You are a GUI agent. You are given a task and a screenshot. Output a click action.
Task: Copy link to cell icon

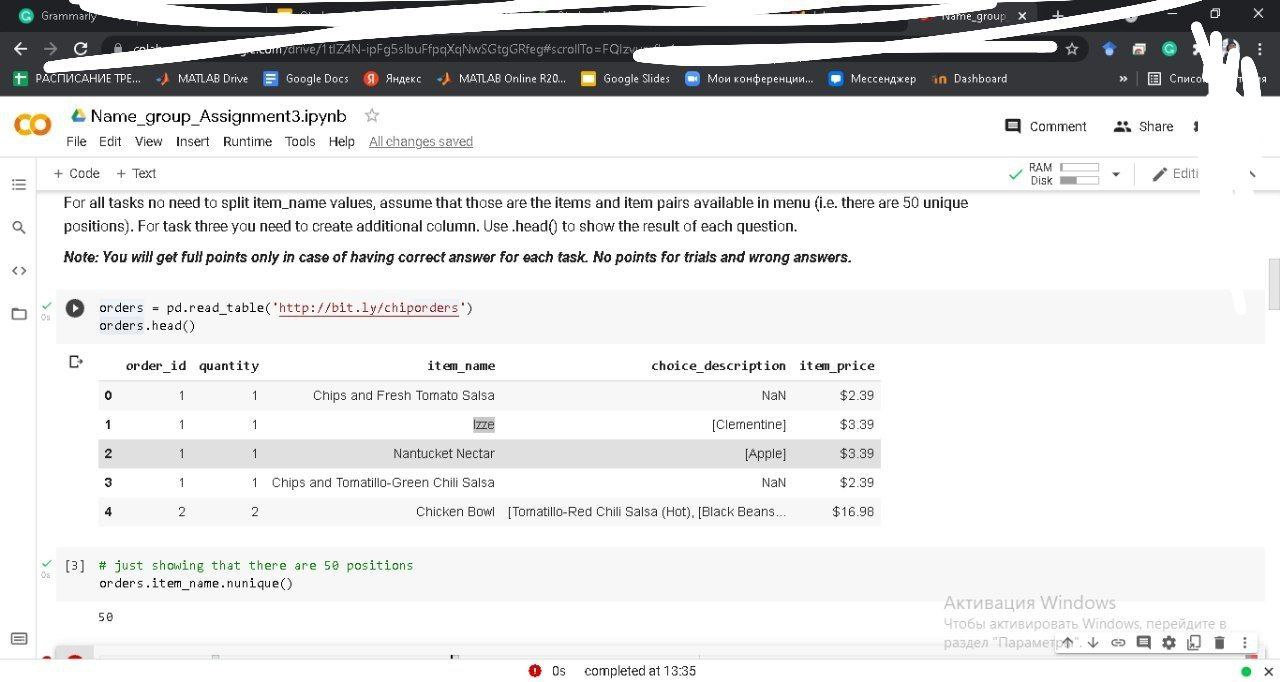click(x=1118, y=643)
